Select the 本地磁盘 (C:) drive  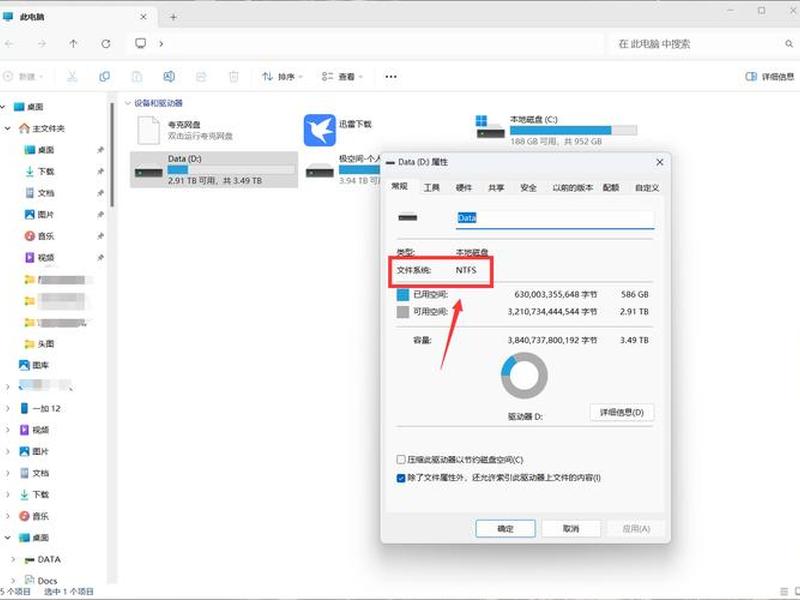556,130
